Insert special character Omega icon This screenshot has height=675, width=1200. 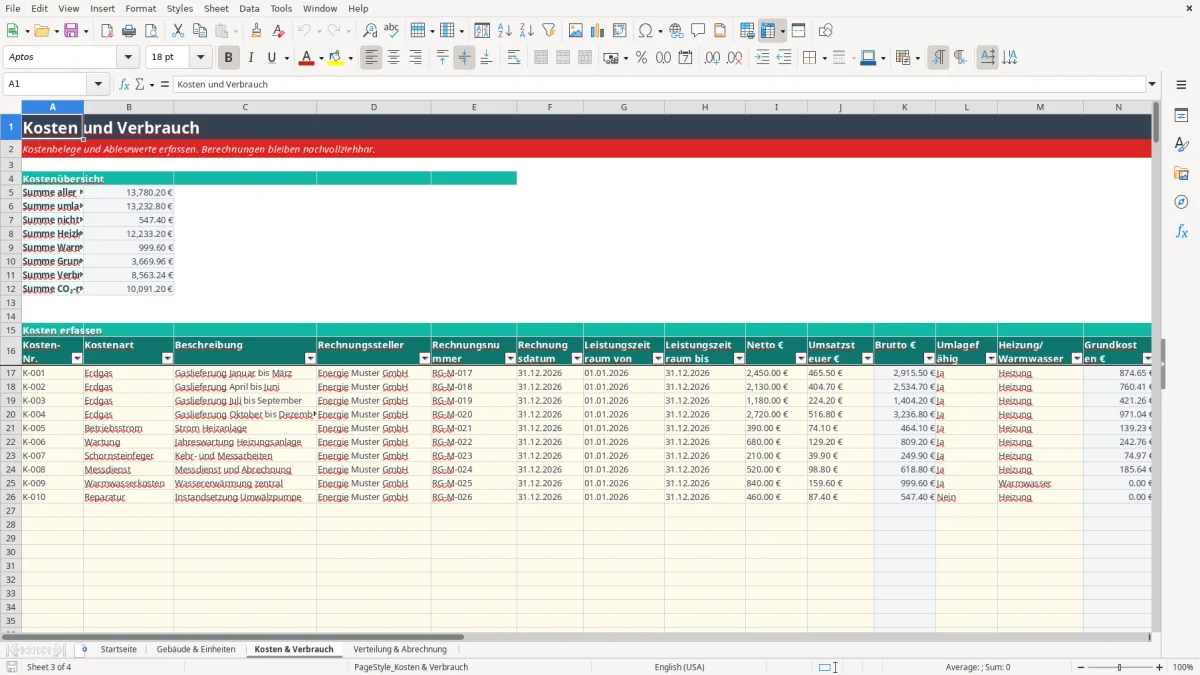(645, 31)
